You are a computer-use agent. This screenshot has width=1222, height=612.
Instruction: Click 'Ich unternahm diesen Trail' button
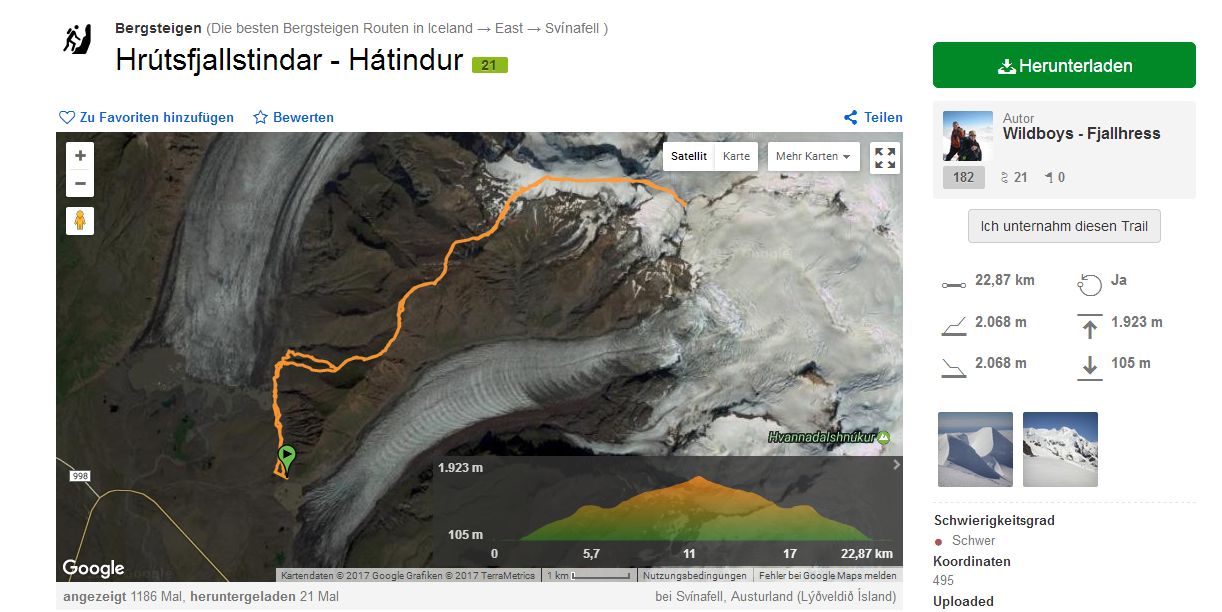tap(1064, 226)
